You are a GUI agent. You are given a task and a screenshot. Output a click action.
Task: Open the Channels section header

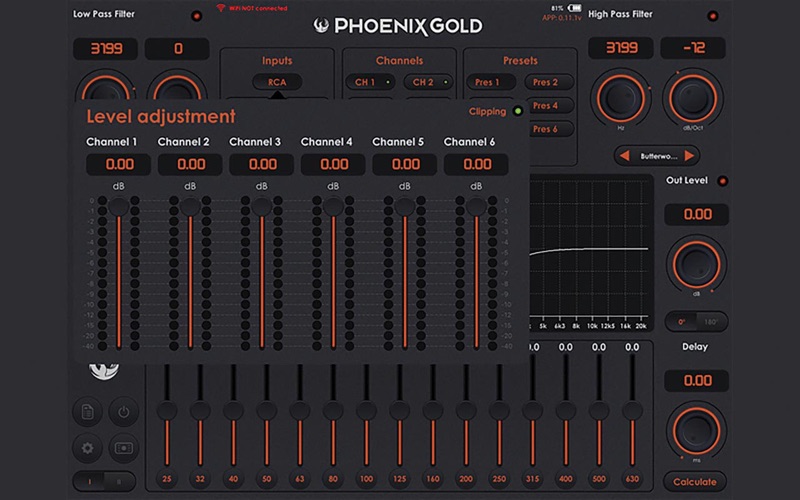point(399,61)
